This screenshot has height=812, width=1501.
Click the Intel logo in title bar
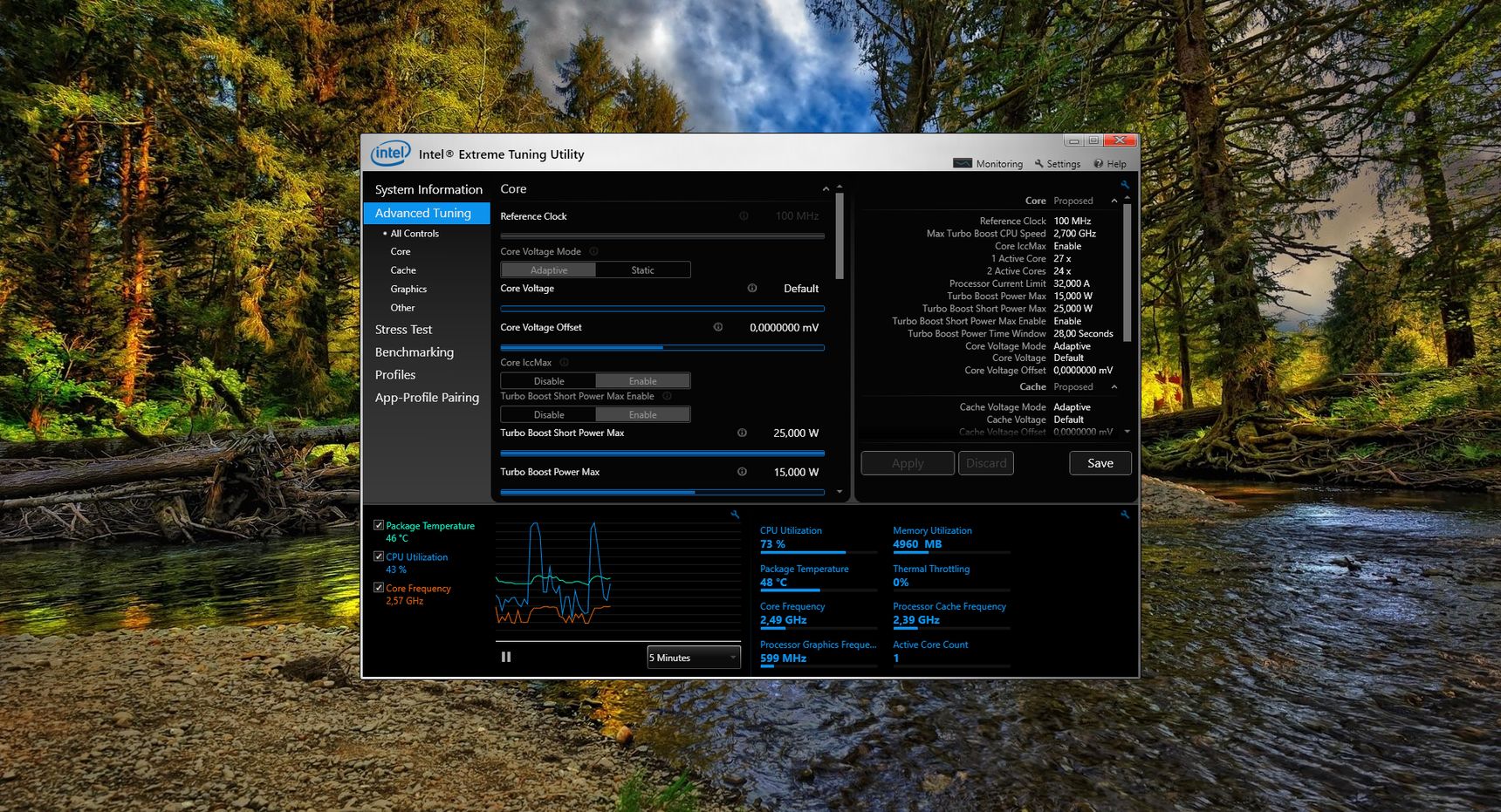[x=390, y=154]
